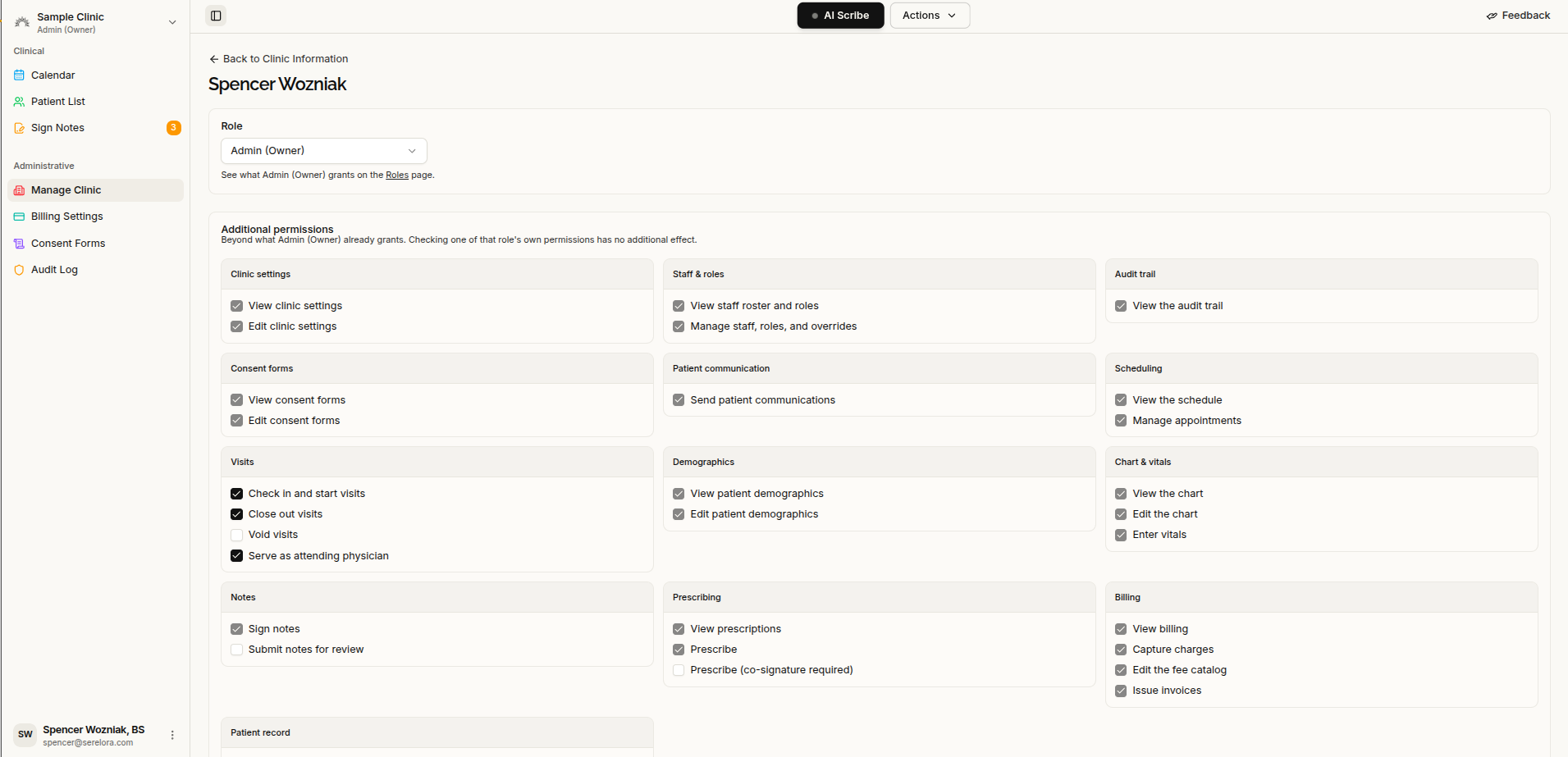Click the Calendar icon in sidebar

click(19, 75)
